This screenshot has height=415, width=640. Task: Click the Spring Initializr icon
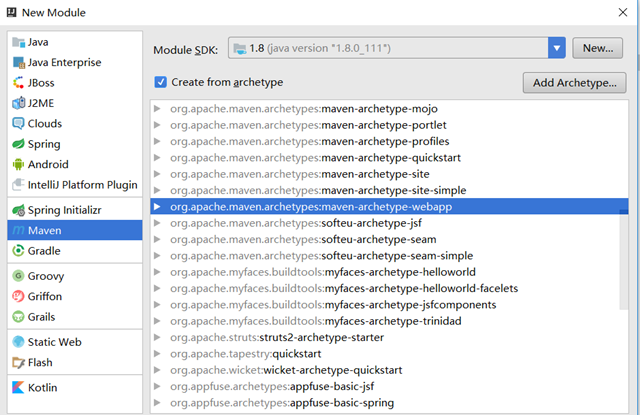point(18,210)
